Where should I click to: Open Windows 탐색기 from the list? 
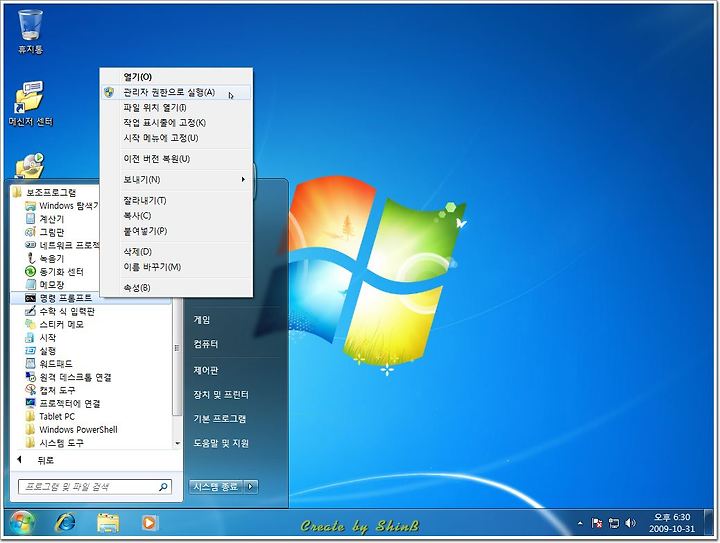point(61,206)
